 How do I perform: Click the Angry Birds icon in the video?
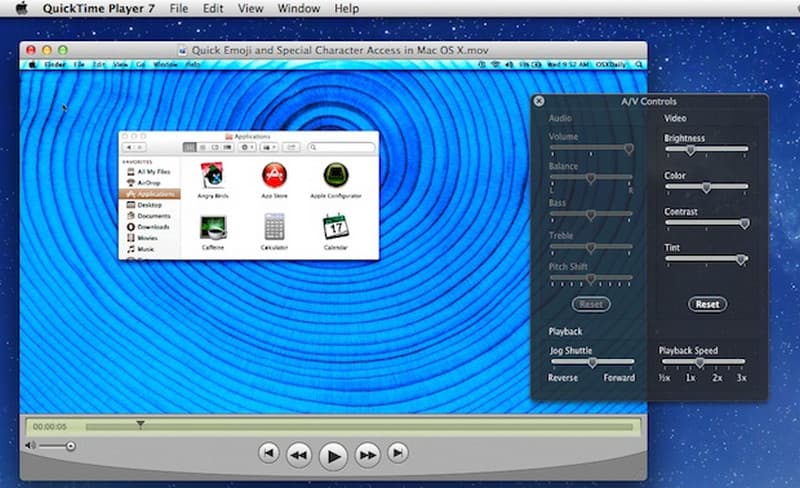click(x=212, y=176)
